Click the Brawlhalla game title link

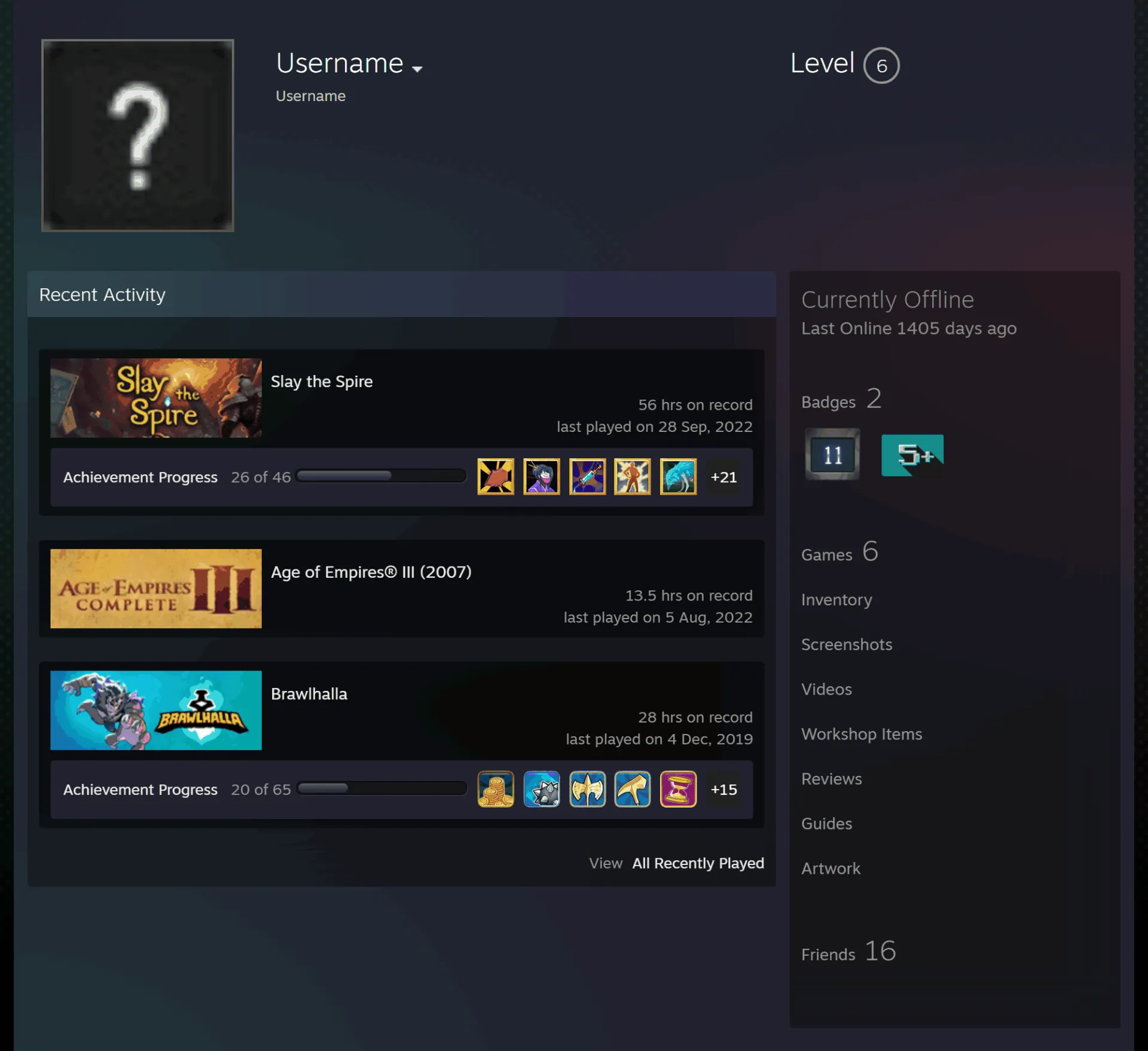(x=309, y=694)
